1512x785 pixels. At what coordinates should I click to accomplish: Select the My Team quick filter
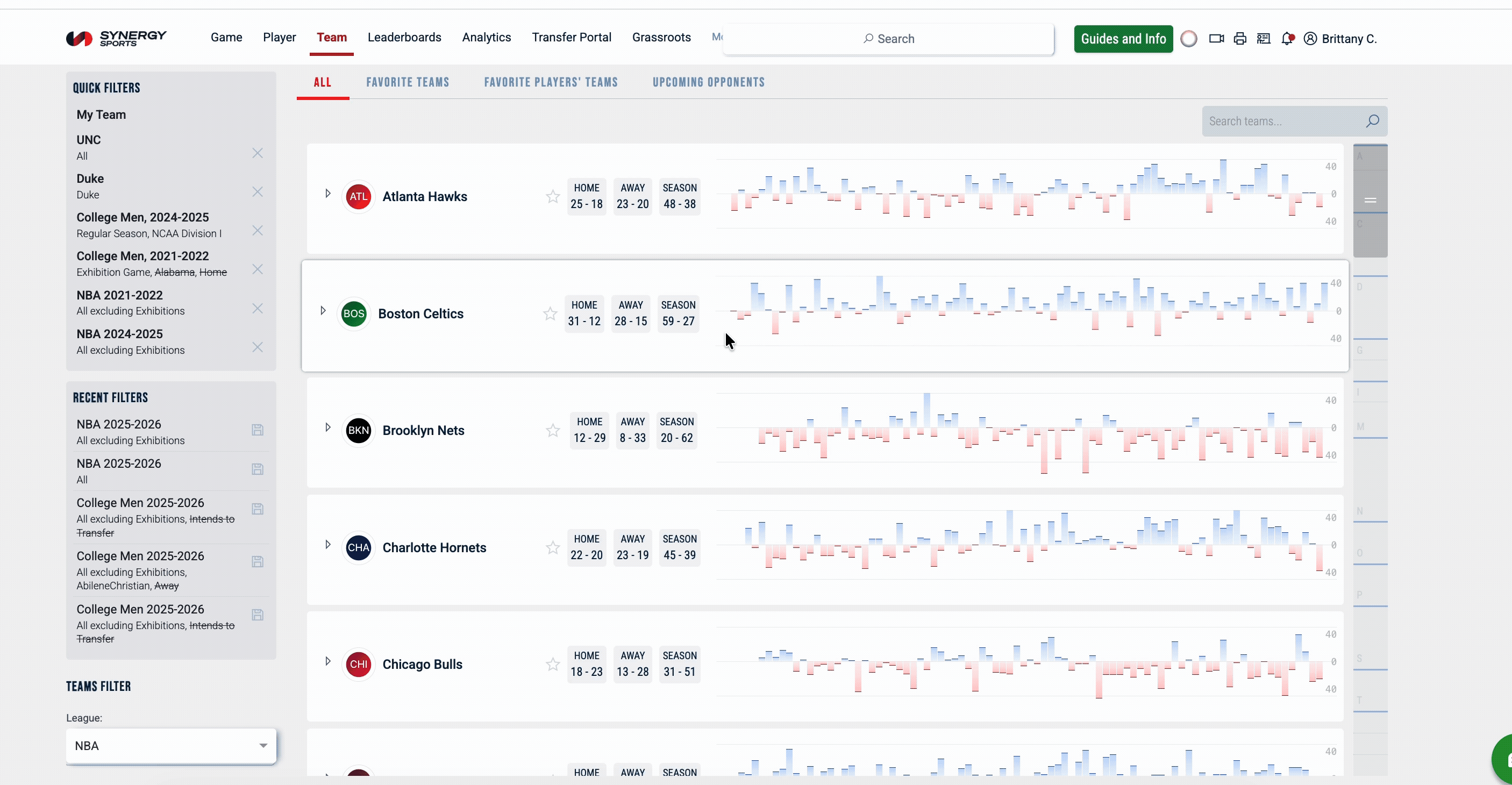101,115
